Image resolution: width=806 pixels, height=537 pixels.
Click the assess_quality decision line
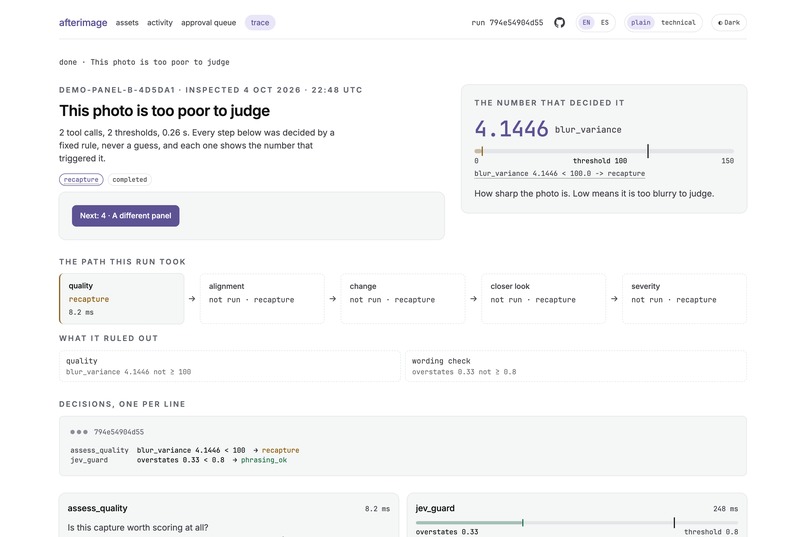click(x=185, y=450)
